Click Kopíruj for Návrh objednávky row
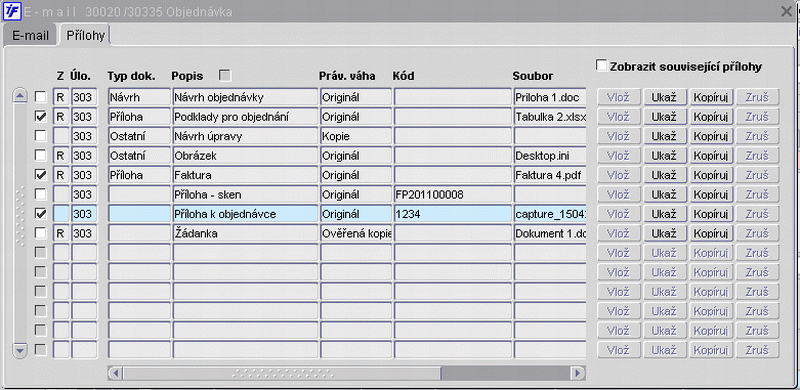800x390 pixels. point(712,97)
